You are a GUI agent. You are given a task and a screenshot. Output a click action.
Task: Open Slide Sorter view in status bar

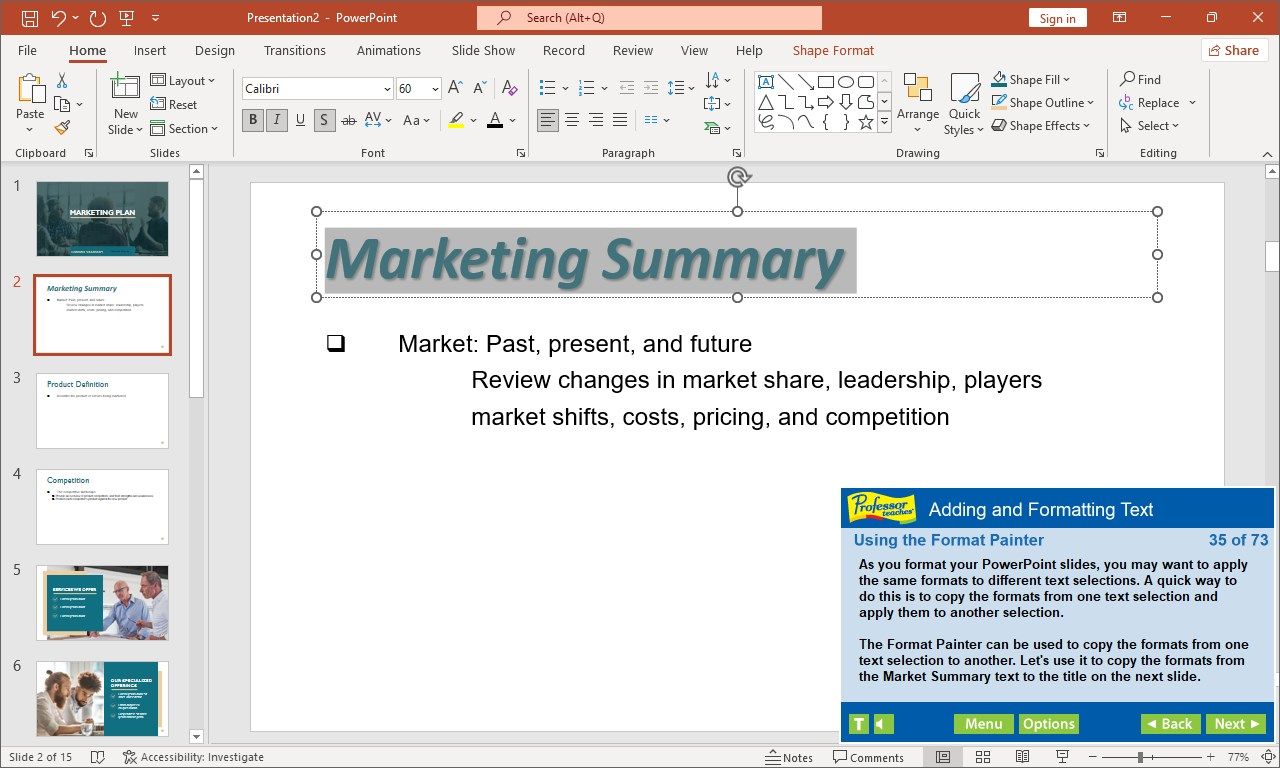pos(983,757)
